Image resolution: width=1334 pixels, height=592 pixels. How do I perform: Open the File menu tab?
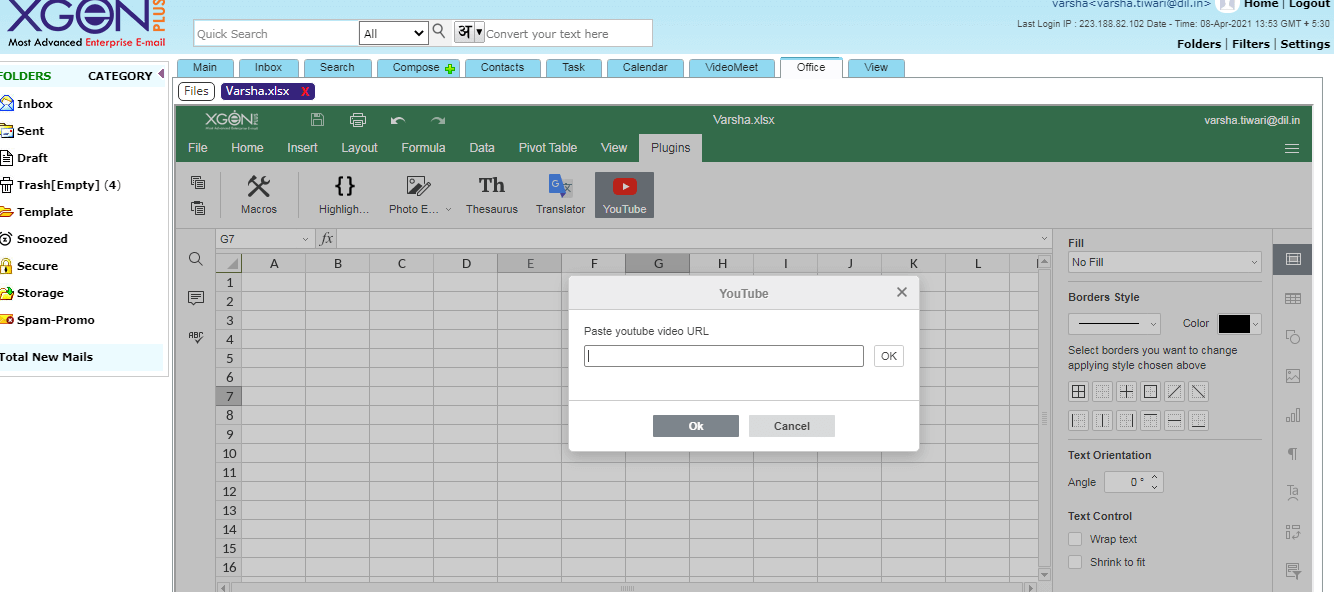point(198,148)
